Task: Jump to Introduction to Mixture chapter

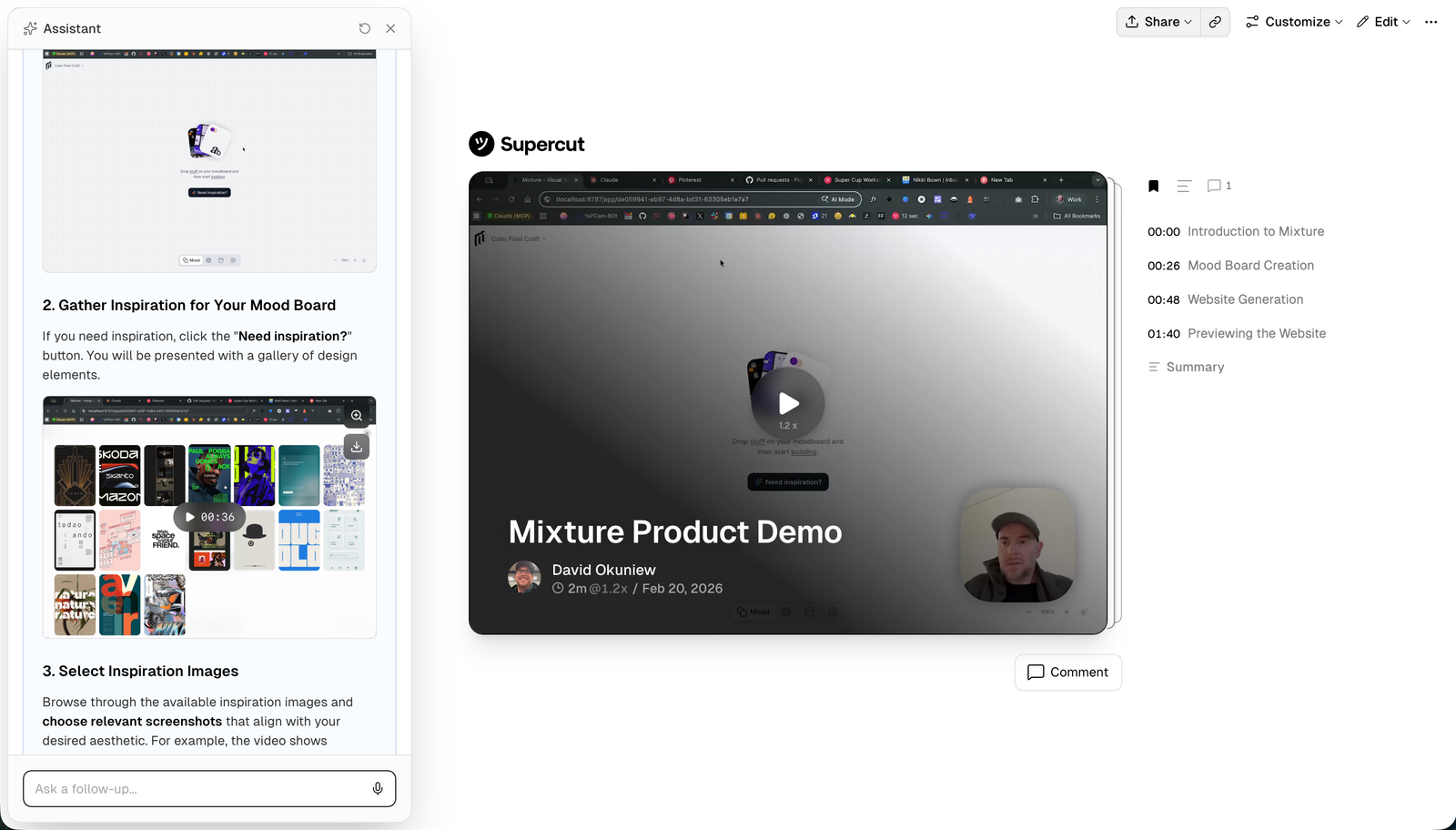Action: pyautogui.click(x=1236, y=231)
